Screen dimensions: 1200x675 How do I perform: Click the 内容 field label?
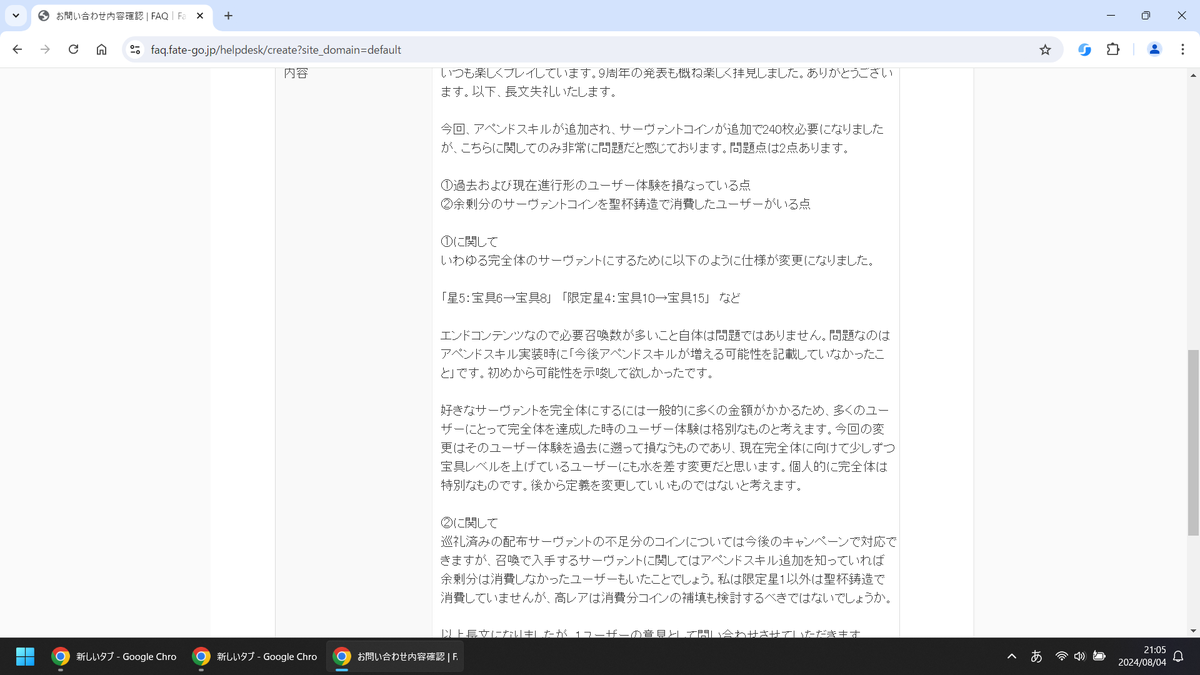coord(295,73)
